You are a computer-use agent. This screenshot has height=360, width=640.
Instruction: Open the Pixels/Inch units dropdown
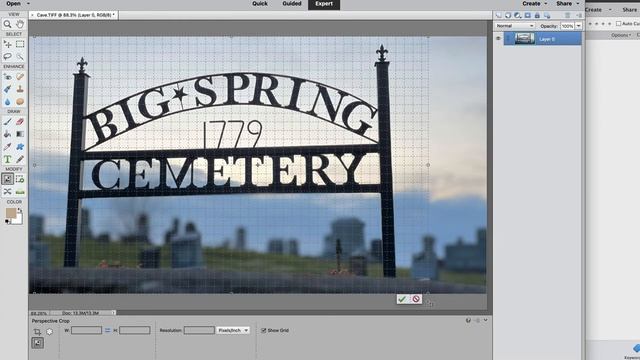coord(233,330)
